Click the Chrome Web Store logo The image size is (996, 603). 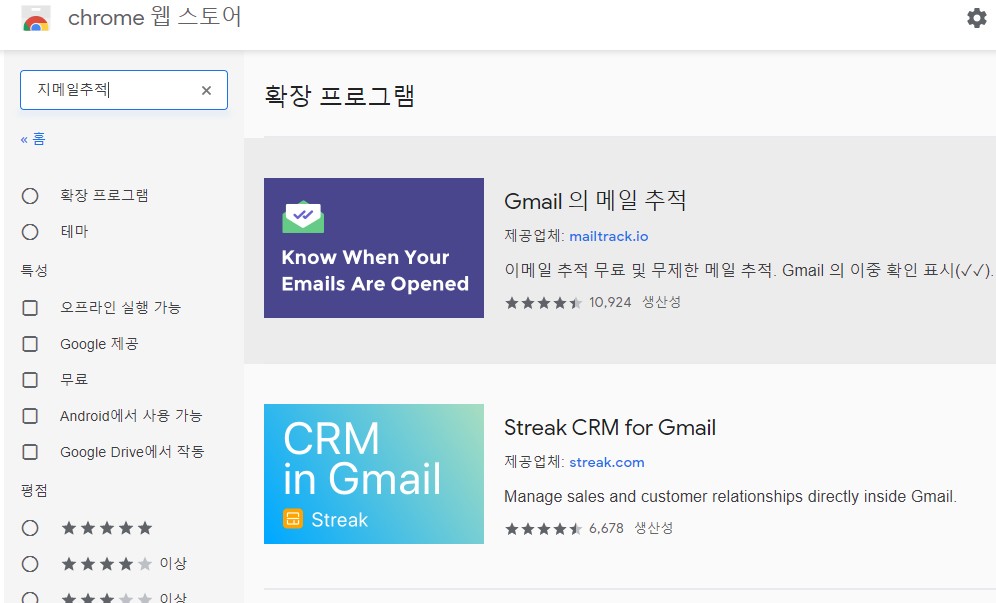[36, 18]
